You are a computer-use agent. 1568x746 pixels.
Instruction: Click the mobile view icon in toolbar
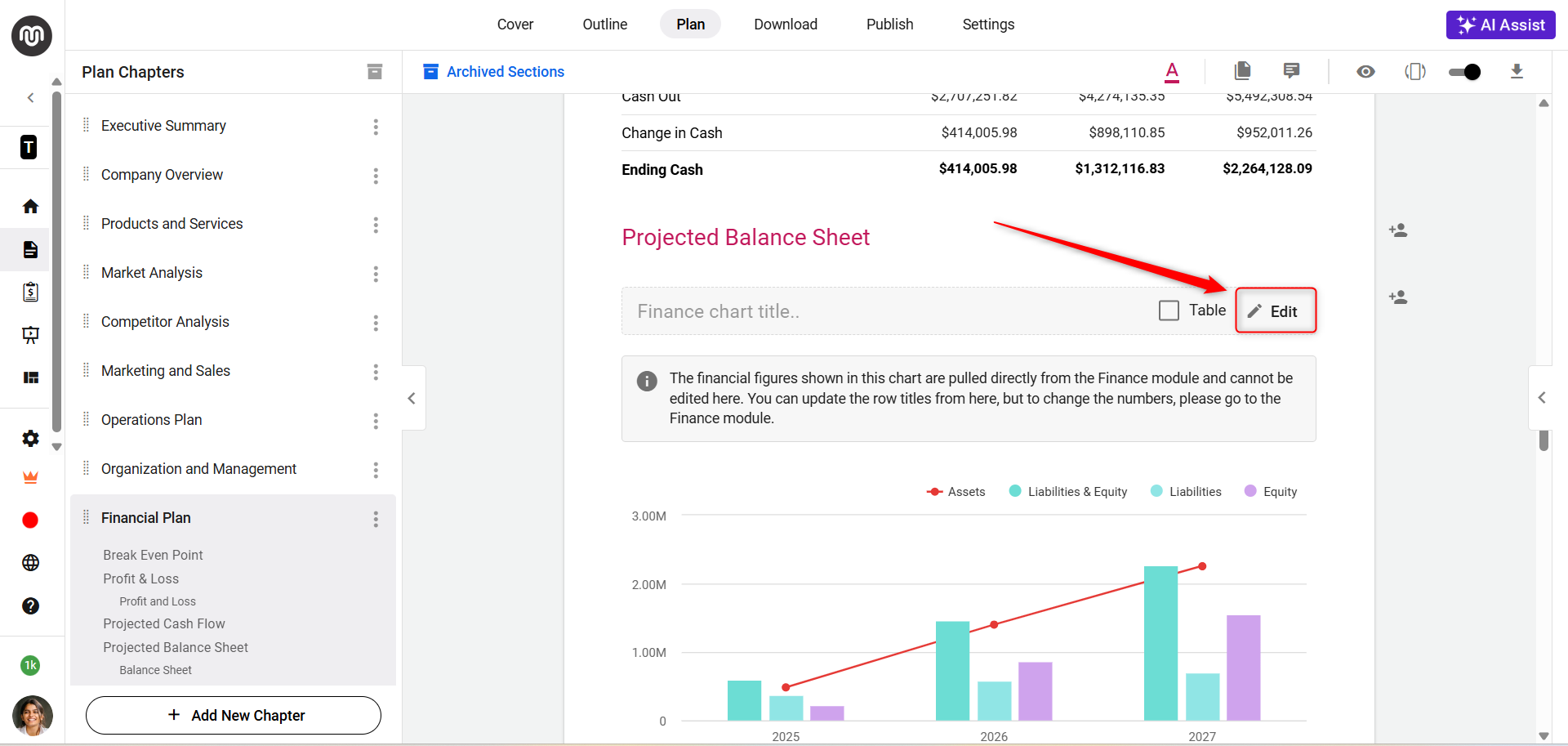click(x=1415, y=72)
